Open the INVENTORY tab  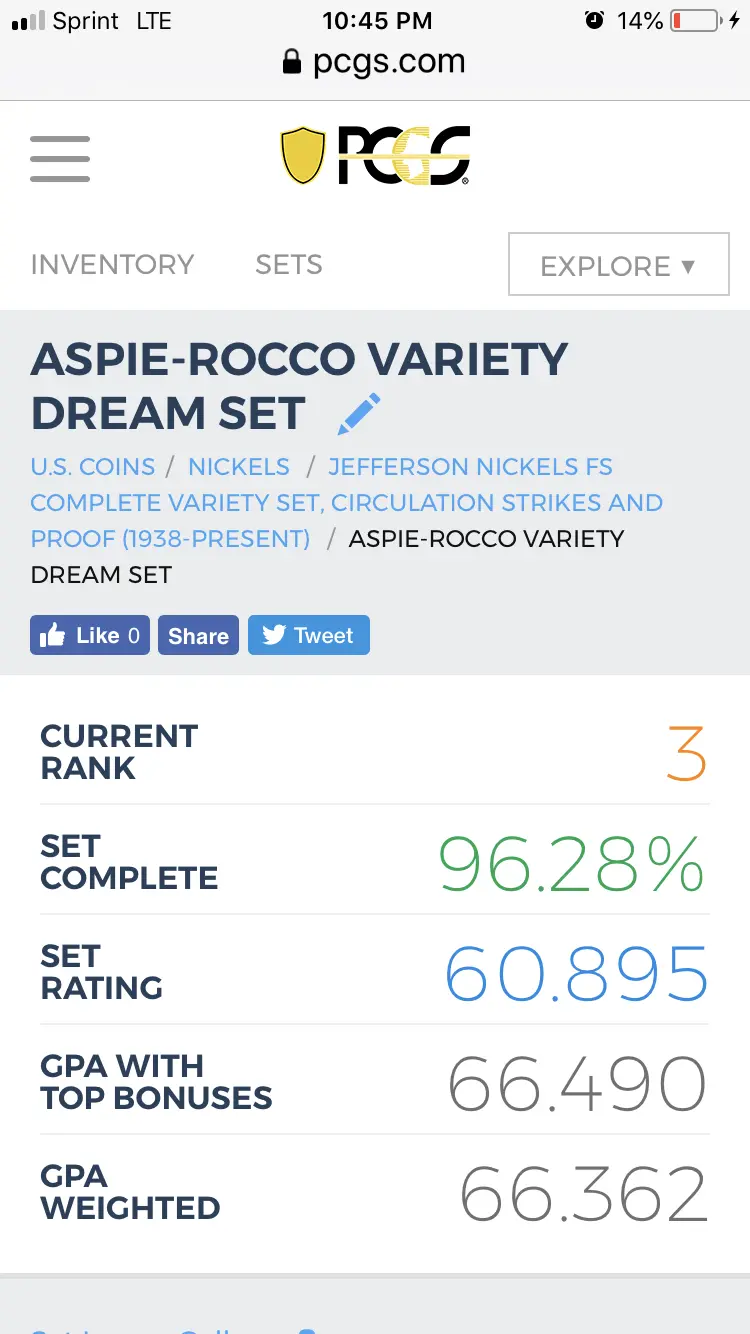tap(112, 265)
